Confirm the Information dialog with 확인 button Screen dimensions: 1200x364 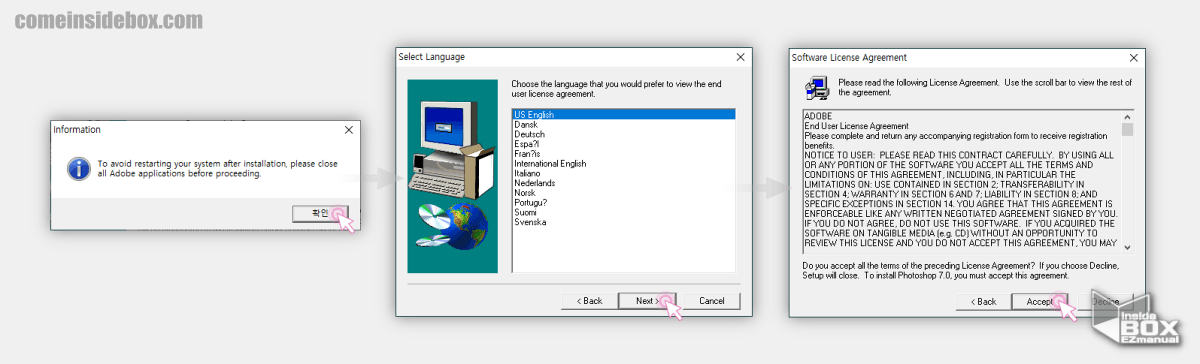tap(321, 213)
